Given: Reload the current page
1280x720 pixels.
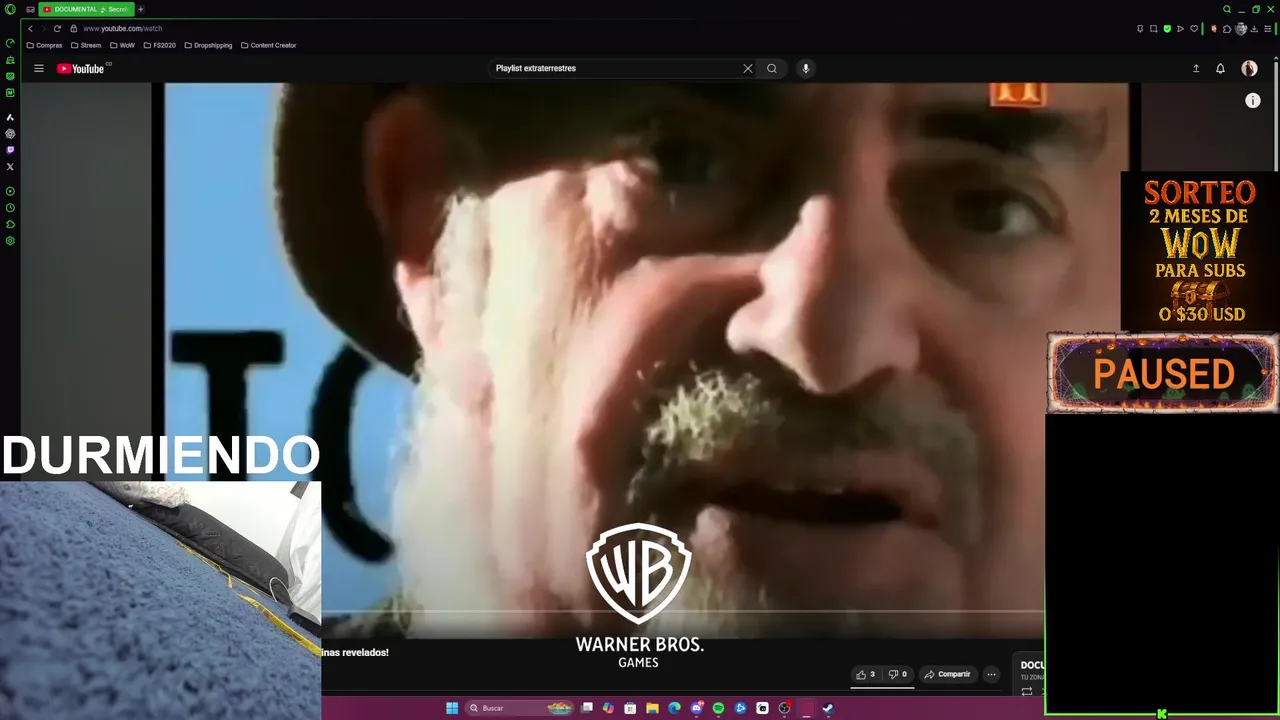Looking at the screenshot, I should click(57, 28).
